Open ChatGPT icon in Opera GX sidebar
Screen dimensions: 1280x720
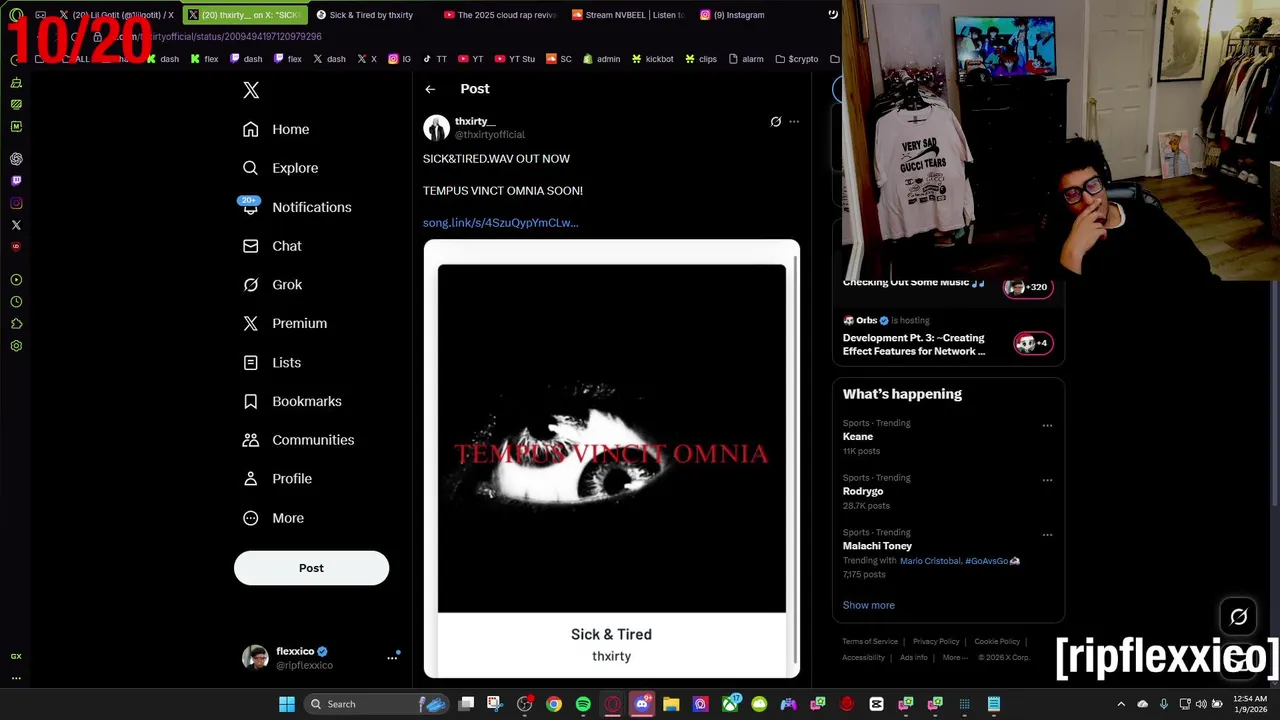tap(16, 159)
